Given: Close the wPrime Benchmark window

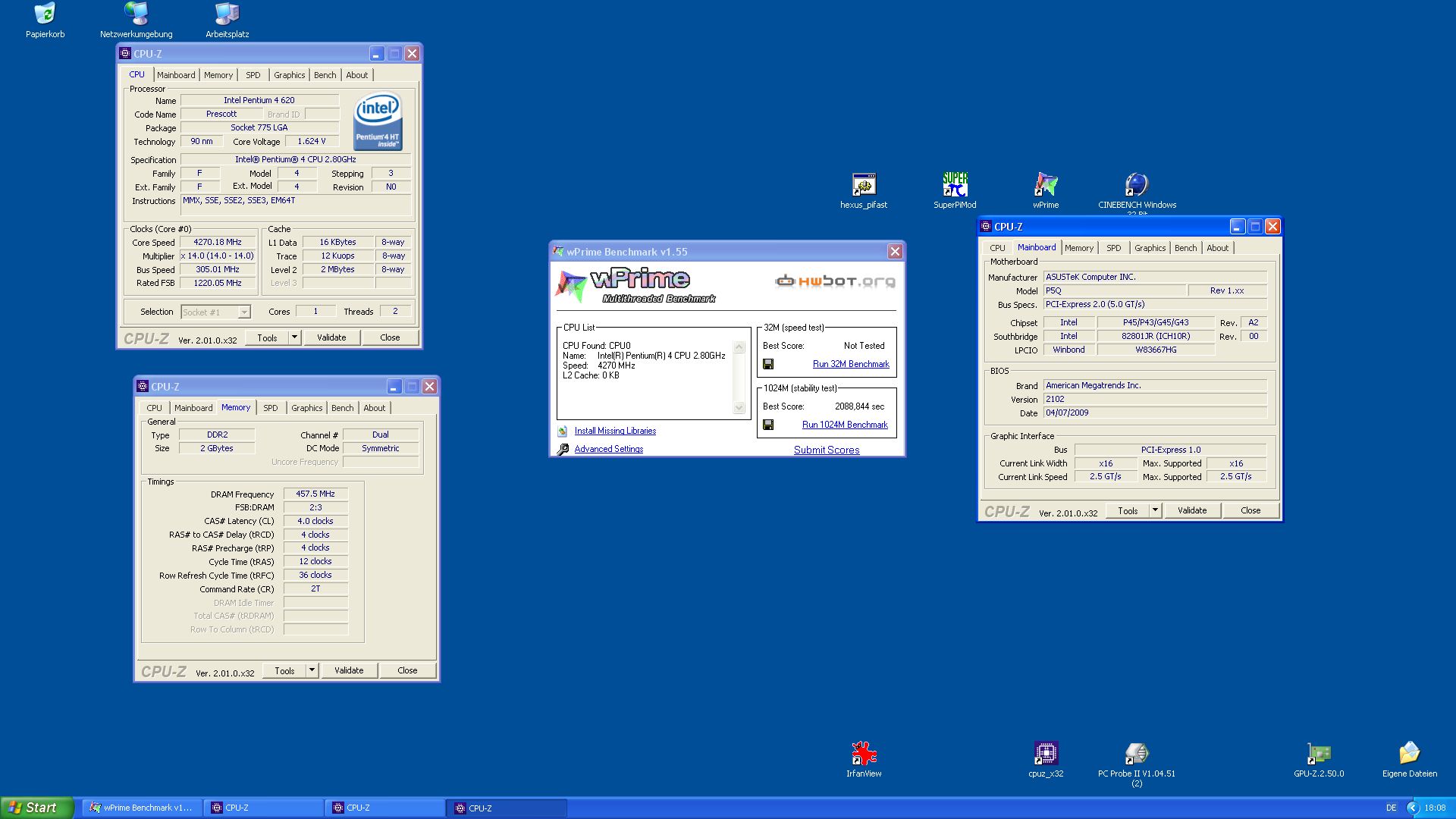Looking at the screenshot, I should [x=895, y=252].
